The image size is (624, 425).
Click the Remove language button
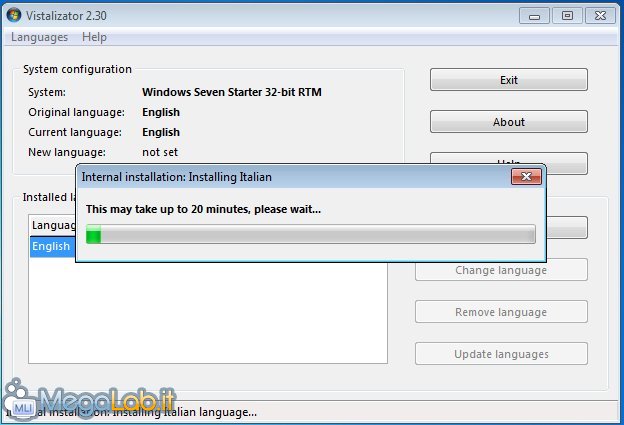[501, 312]
